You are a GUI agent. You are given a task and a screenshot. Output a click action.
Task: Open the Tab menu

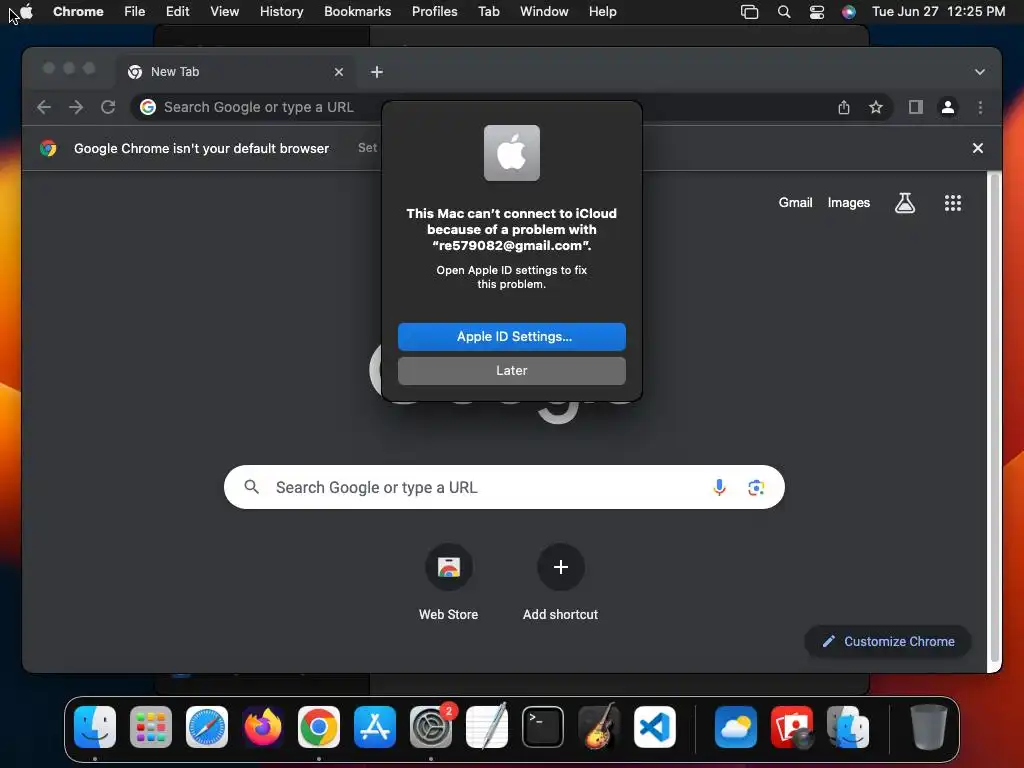tap(488, 11)
